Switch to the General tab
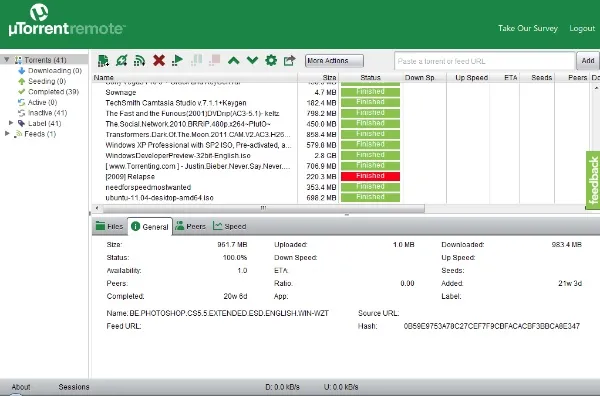600x396 pixels. tap(150, 227)
